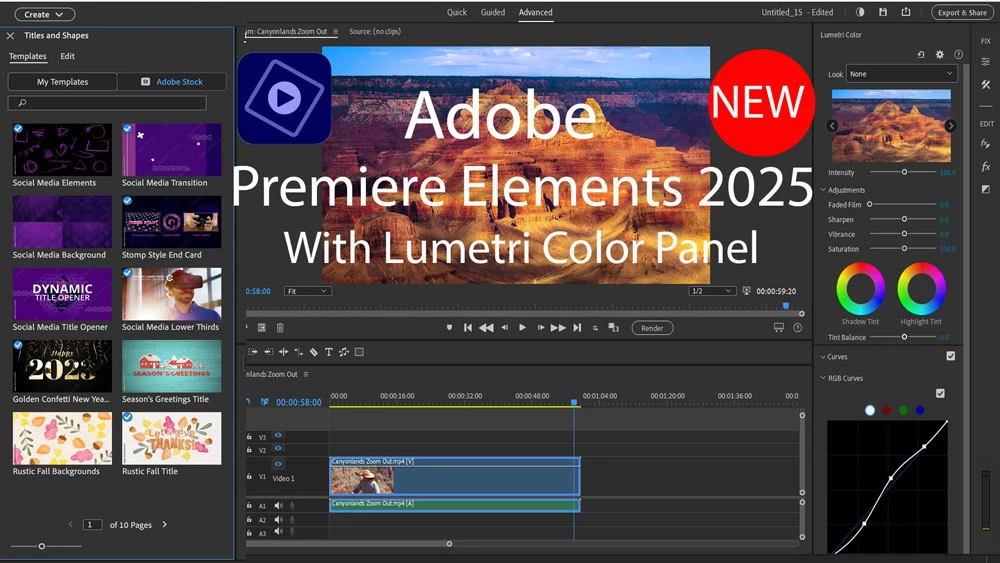Switch to Source (no clips) tab

(375, 31)
